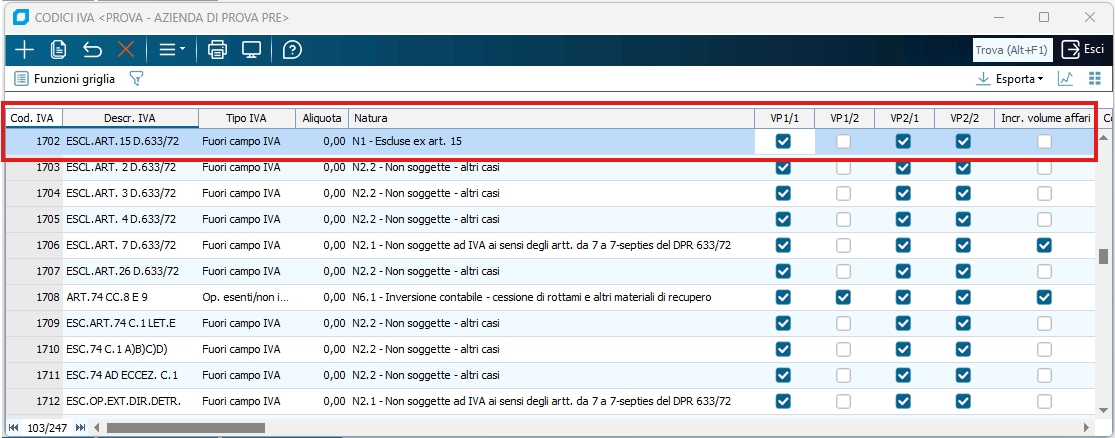
Task: Toggle Incr. volume affari checkbox for code 1702
Action: (1044, 141)
